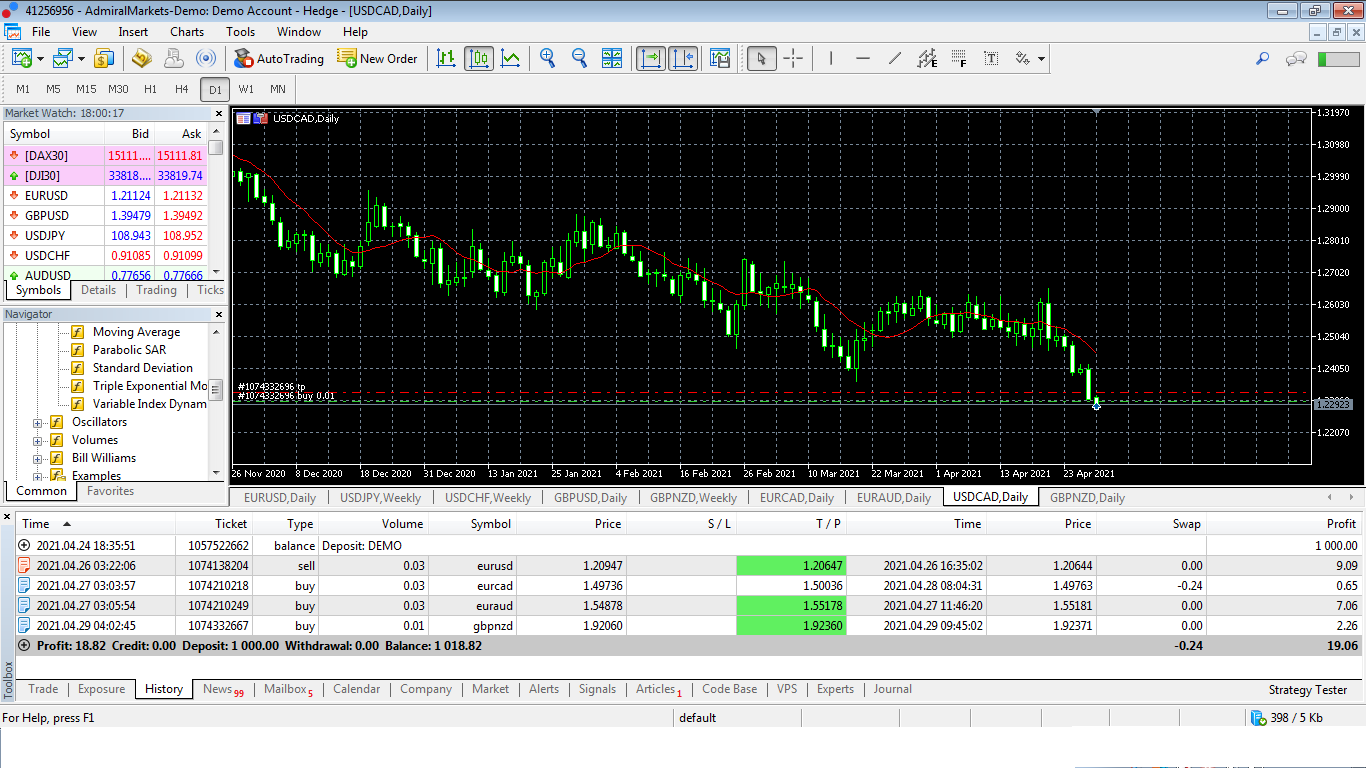
Task: Click the chart Templates icon
Action: click(x=720, y=58)
